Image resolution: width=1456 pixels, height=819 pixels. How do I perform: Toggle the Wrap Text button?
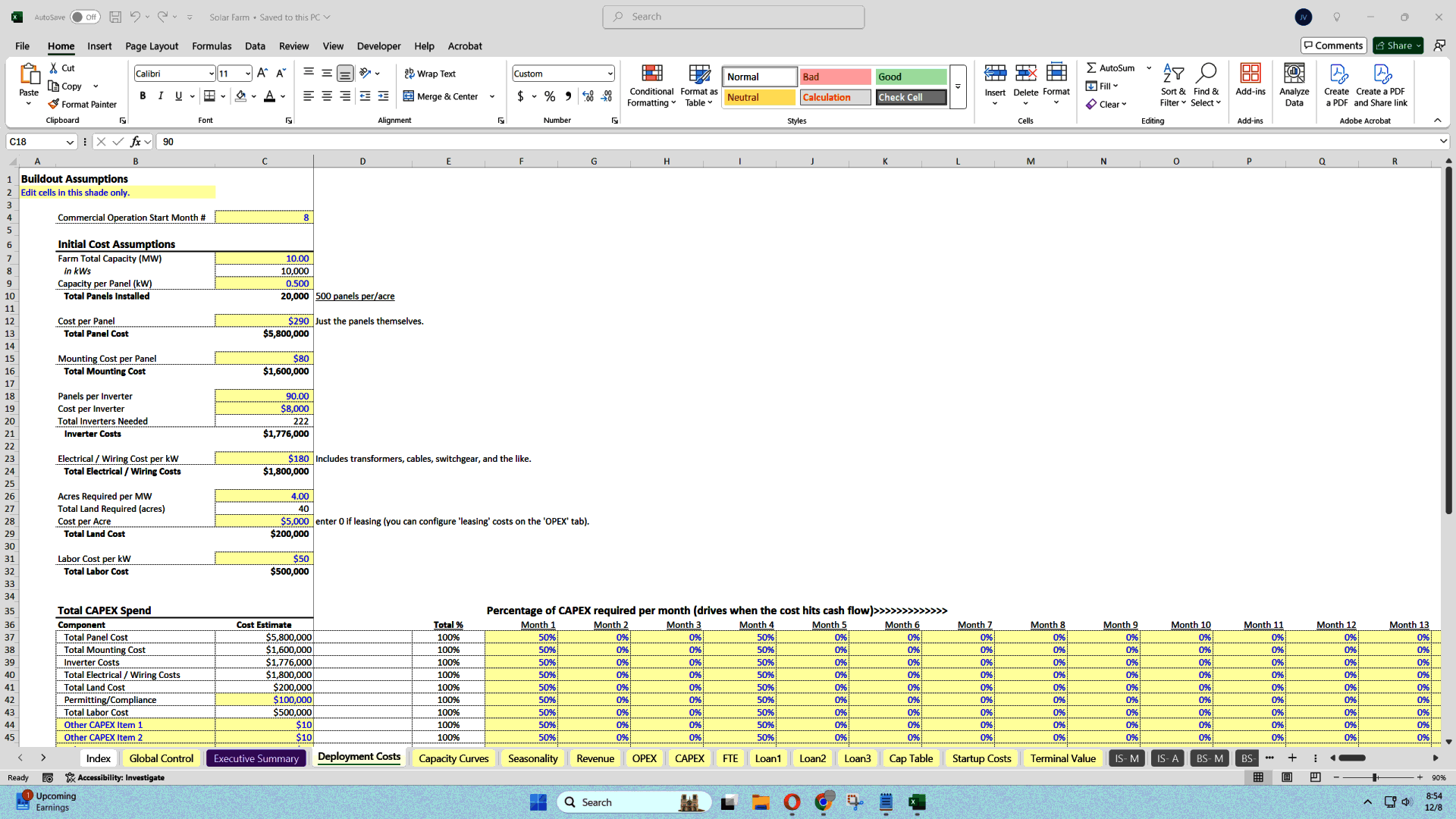pos(429,73)
